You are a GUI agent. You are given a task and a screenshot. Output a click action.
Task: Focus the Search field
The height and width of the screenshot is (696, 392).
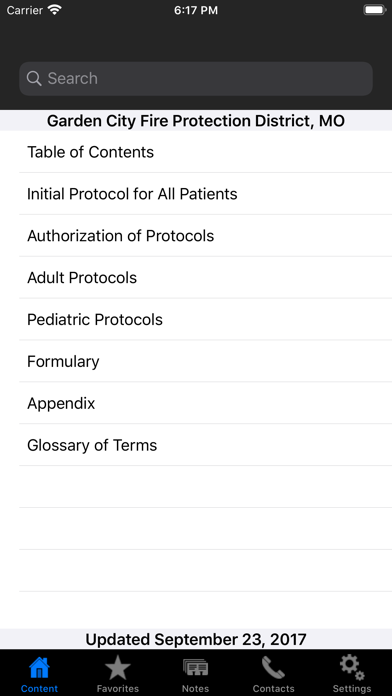(x=196, y=79)
